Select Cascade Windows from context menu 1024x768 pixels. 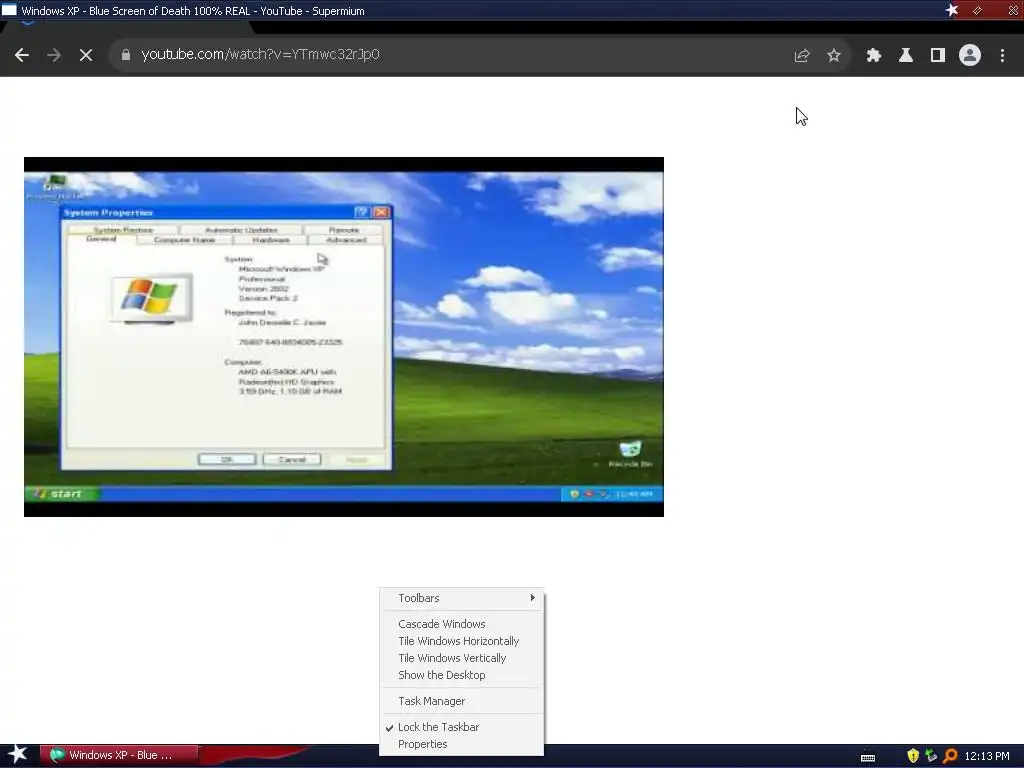click(462, 624)
